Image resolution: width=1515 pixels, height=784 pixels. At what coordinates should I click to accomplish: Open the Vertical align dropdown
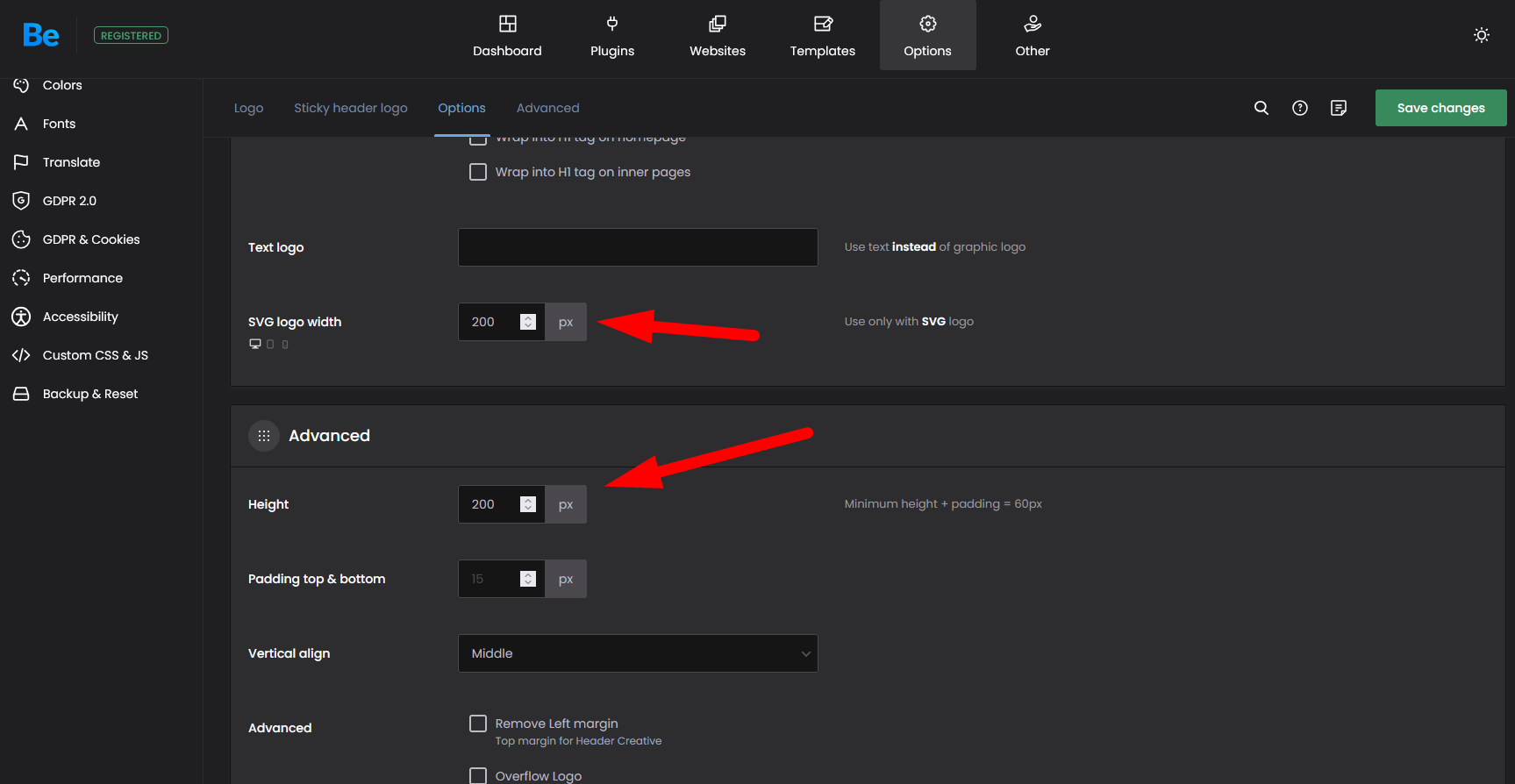point(638,653)
